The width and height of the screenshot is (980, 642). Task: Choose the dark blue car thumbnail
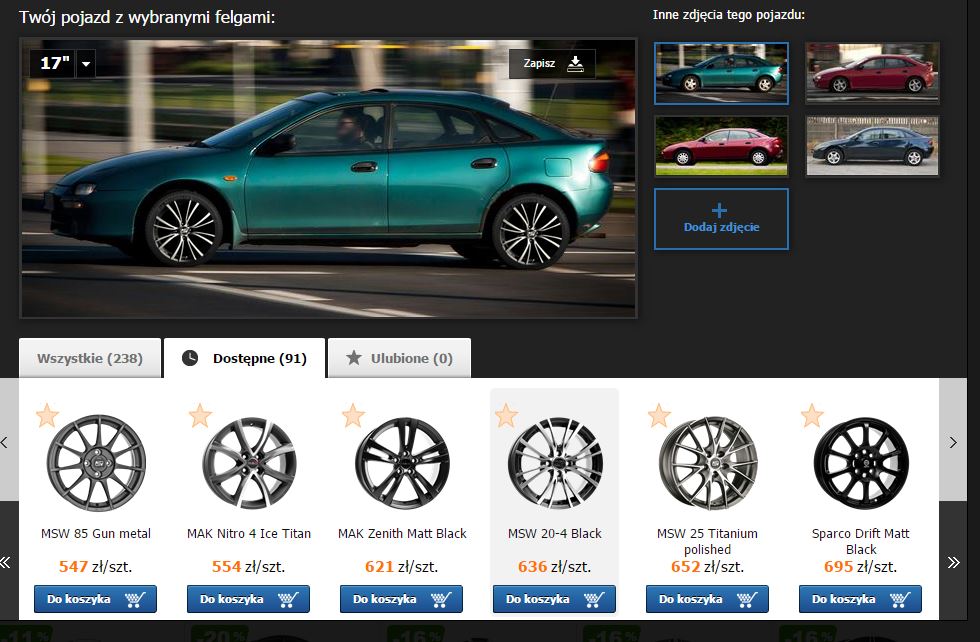(872, 146)
